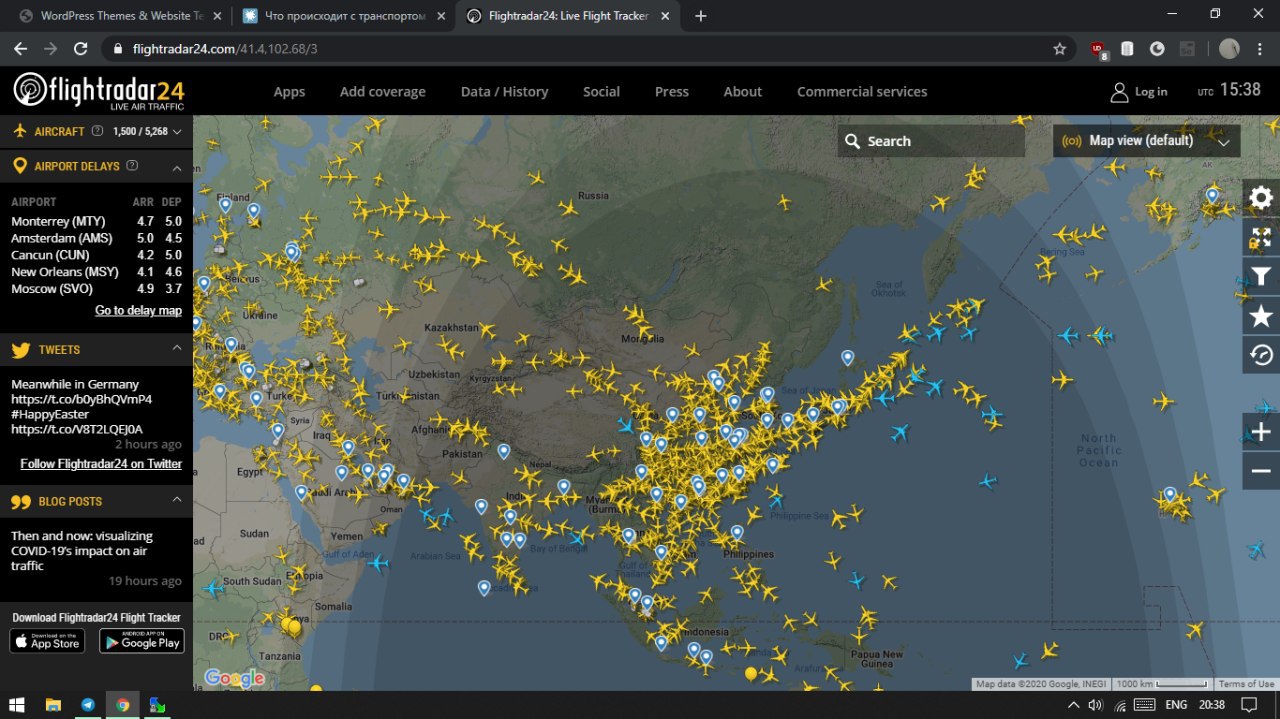Open the map settings gear icon
Viewport: 1280px width, 719px height.
(1261, 197)
